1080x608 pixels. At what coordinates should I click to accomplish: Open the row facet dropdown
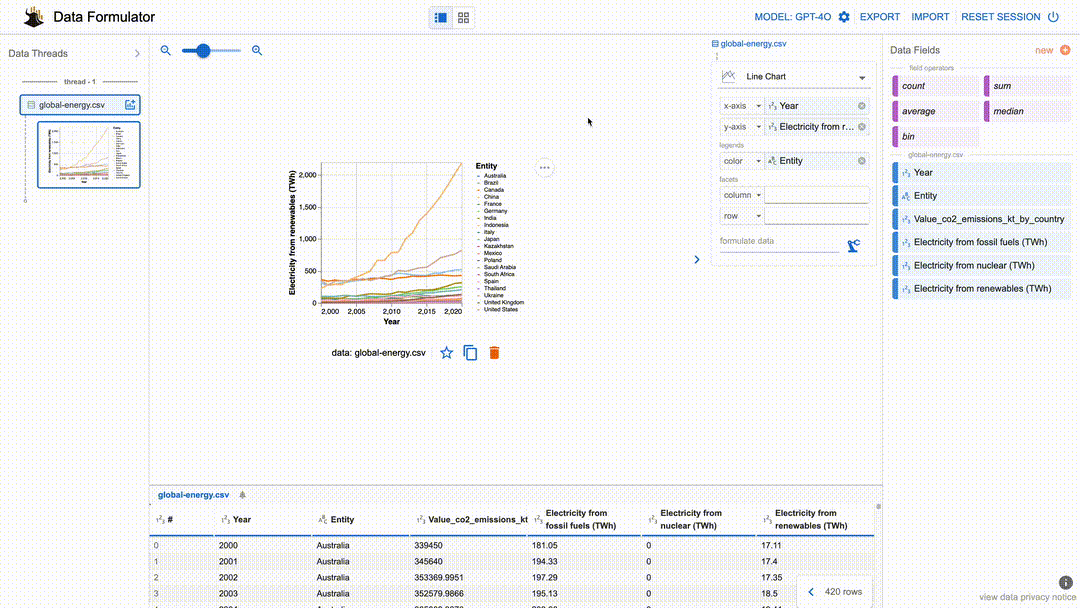click(742, 216)
